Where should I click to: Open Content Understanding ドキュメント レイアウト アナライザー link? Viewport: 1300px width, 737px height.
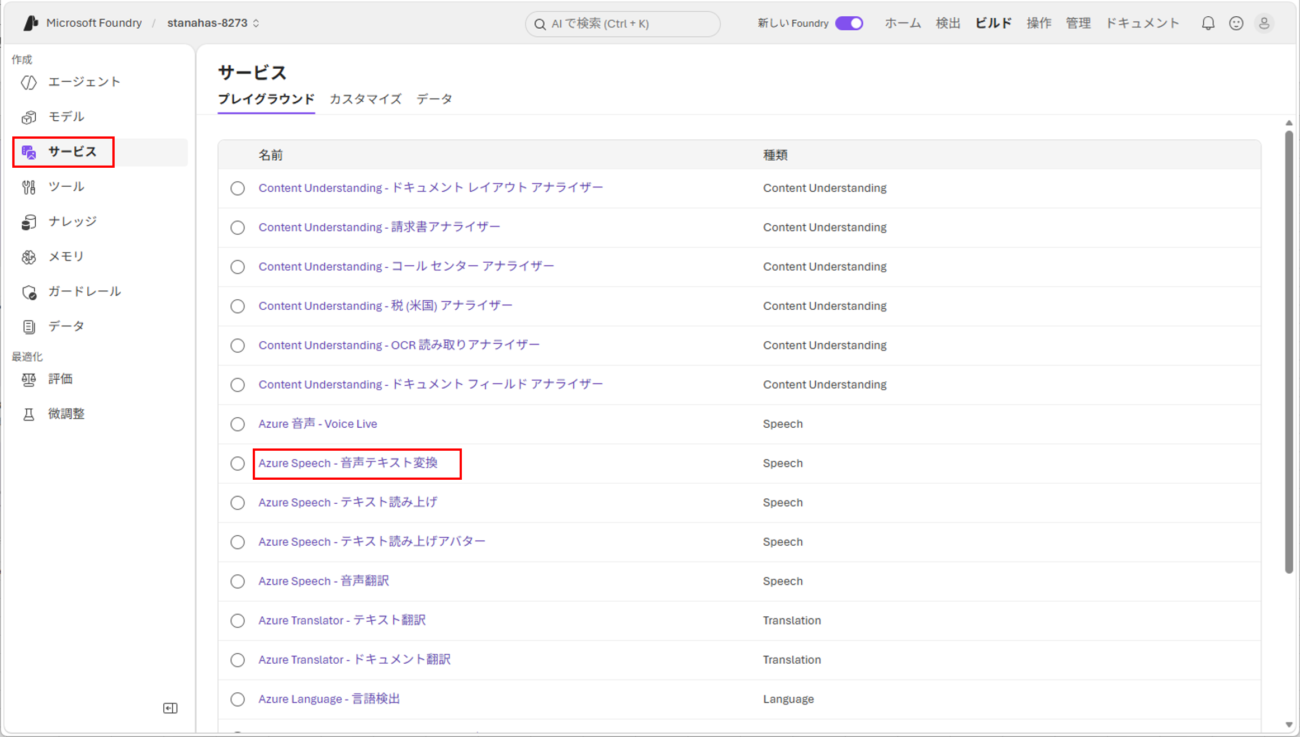point(431,188)
